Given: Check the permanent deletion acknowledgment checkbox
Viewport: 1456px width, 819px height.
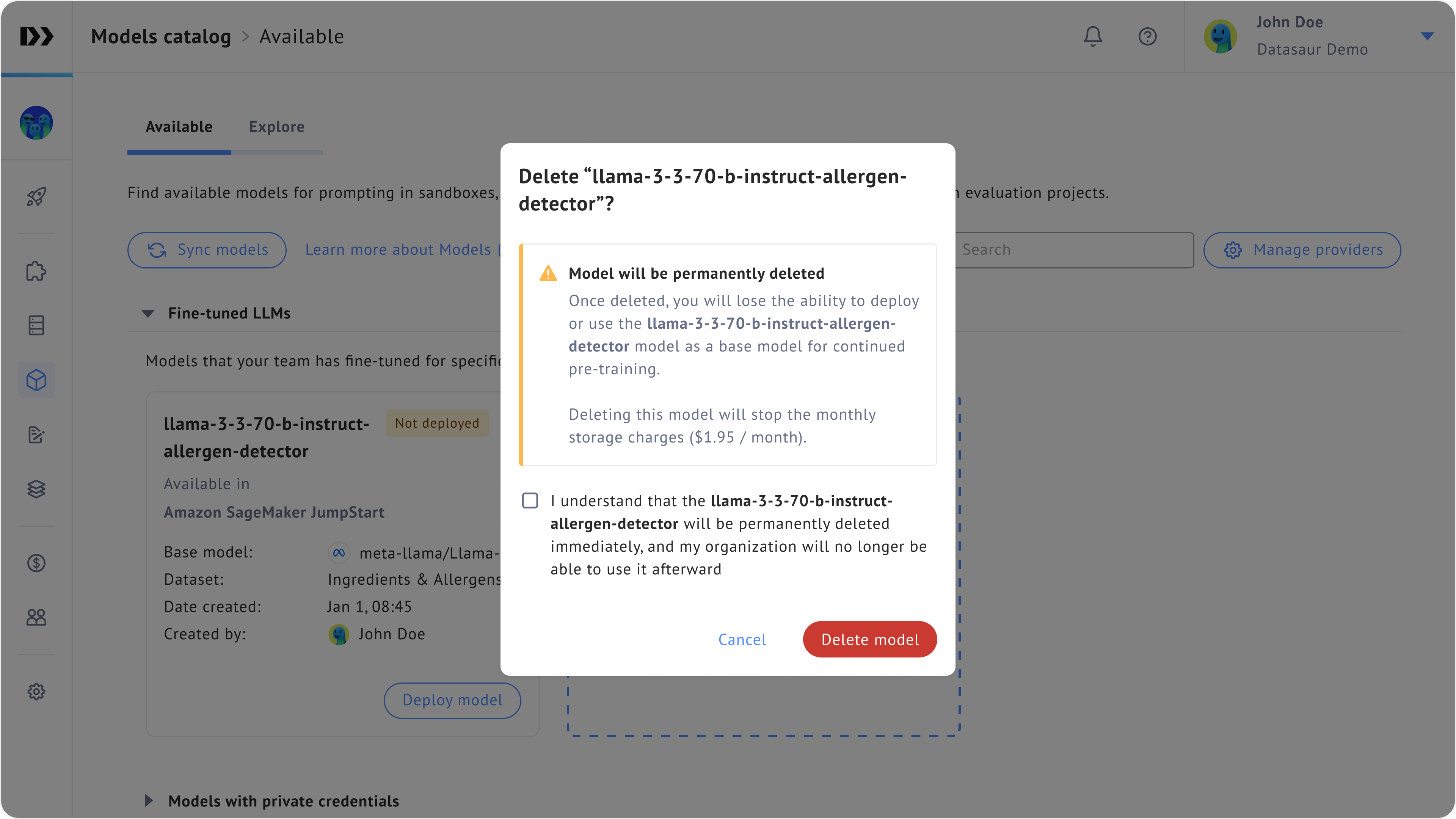Looking at the screenshot, I should pyautogui.click(x=530, y=501).
